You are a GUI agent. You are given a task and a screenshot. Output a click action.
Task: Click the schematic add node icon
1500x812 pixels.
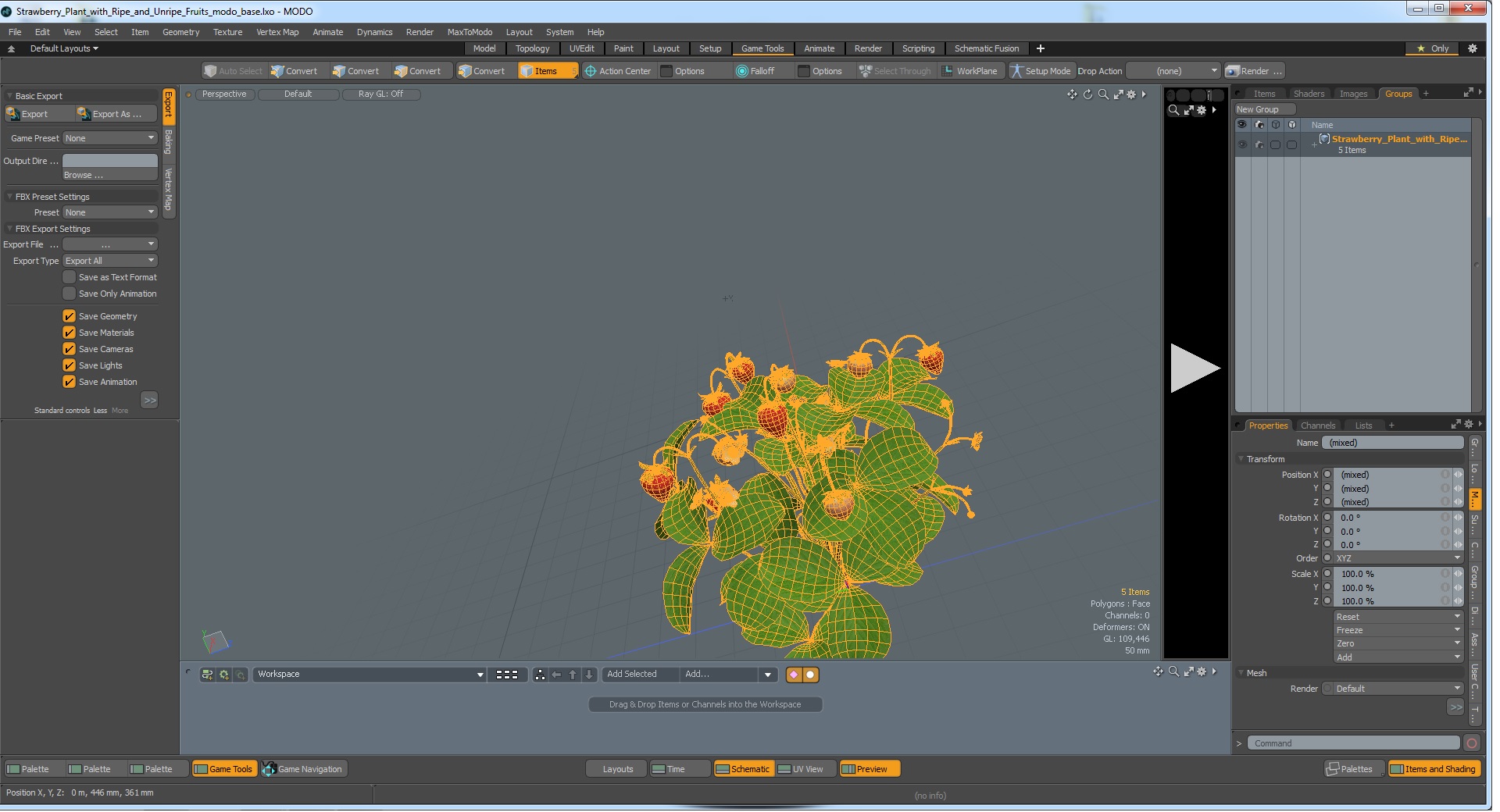207,675
